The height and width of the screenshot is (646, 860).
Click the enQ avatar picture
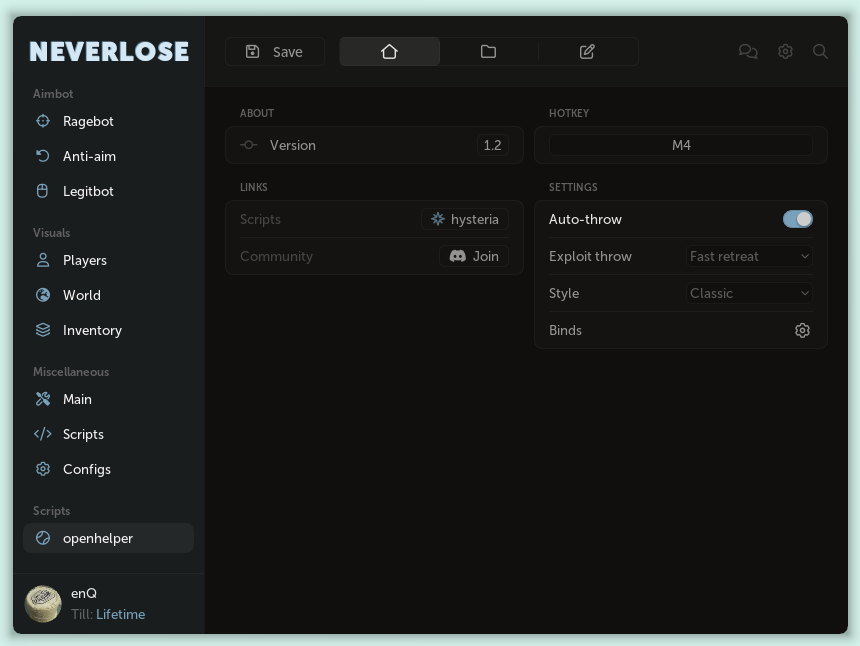tap(43, 604)
